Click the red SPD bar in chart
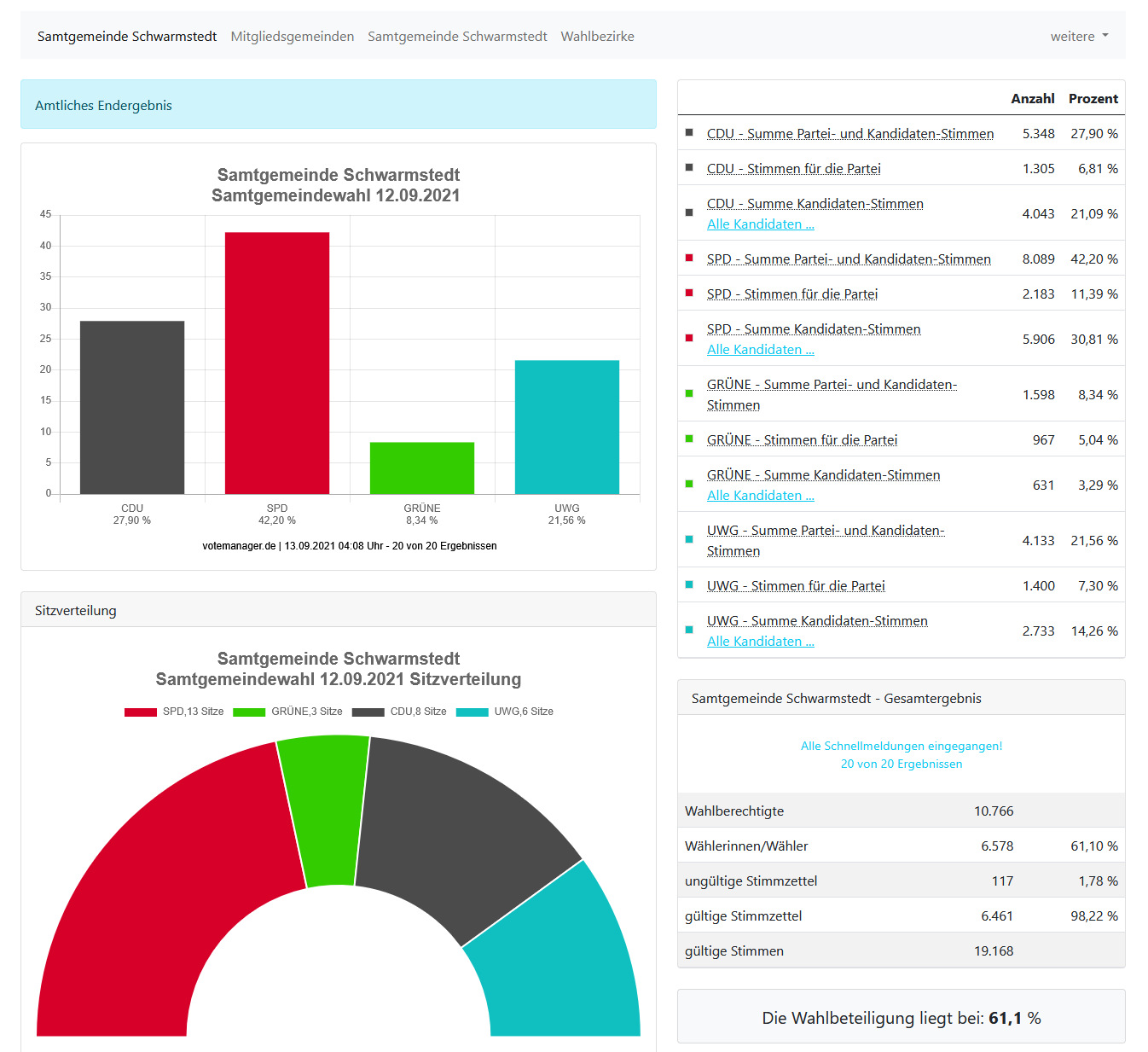The image size is (1148, 1052). point(277,363)
